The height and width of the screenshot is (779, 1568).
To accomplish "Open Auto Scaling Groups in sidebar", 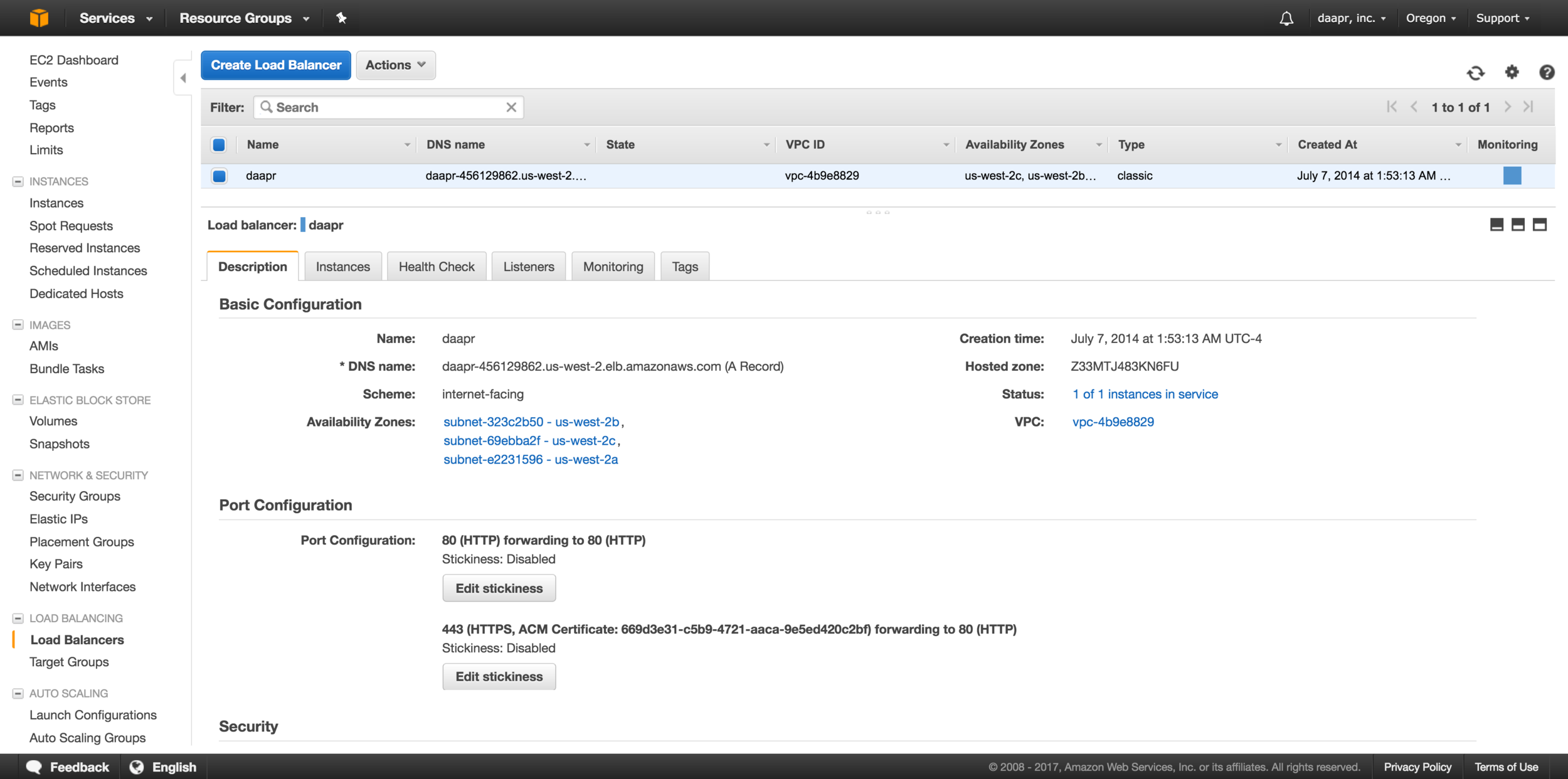I will [x=87, y=738].
